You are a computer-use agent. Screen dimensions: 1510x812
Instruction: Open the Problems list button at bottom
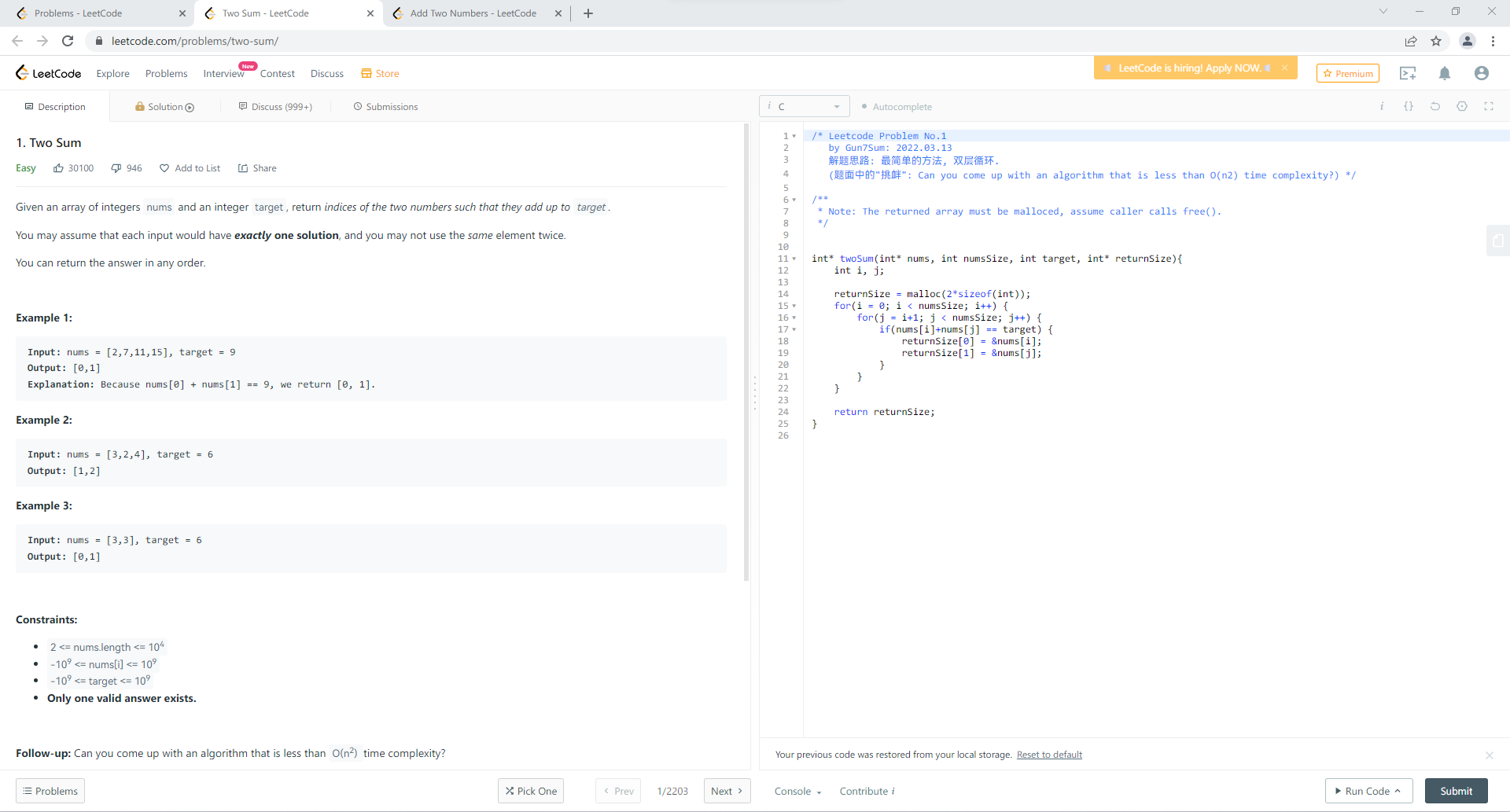50,791
